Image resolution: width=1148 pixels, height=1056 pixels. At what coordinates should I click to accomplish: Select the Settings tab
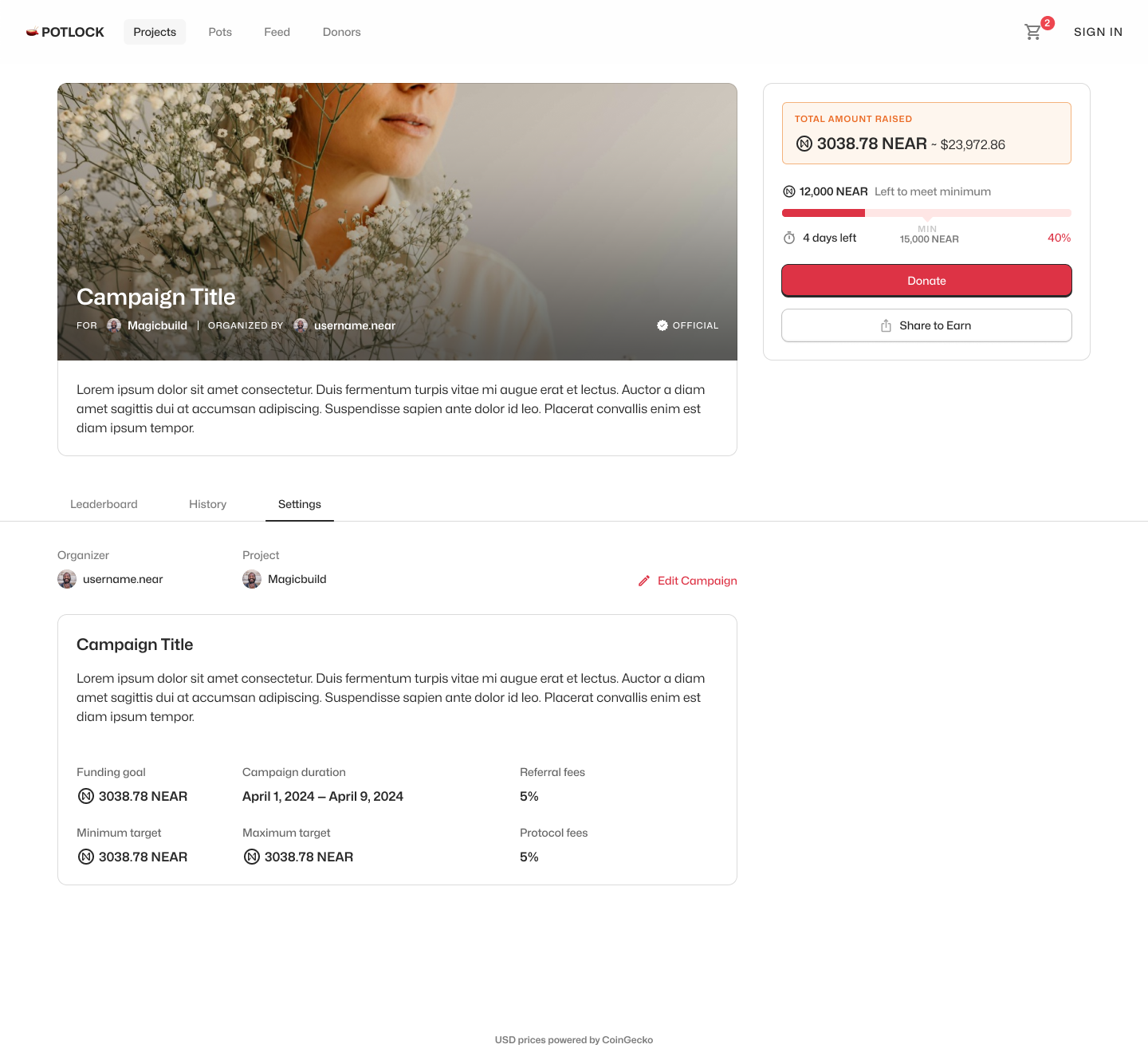(x=300, y=504)
